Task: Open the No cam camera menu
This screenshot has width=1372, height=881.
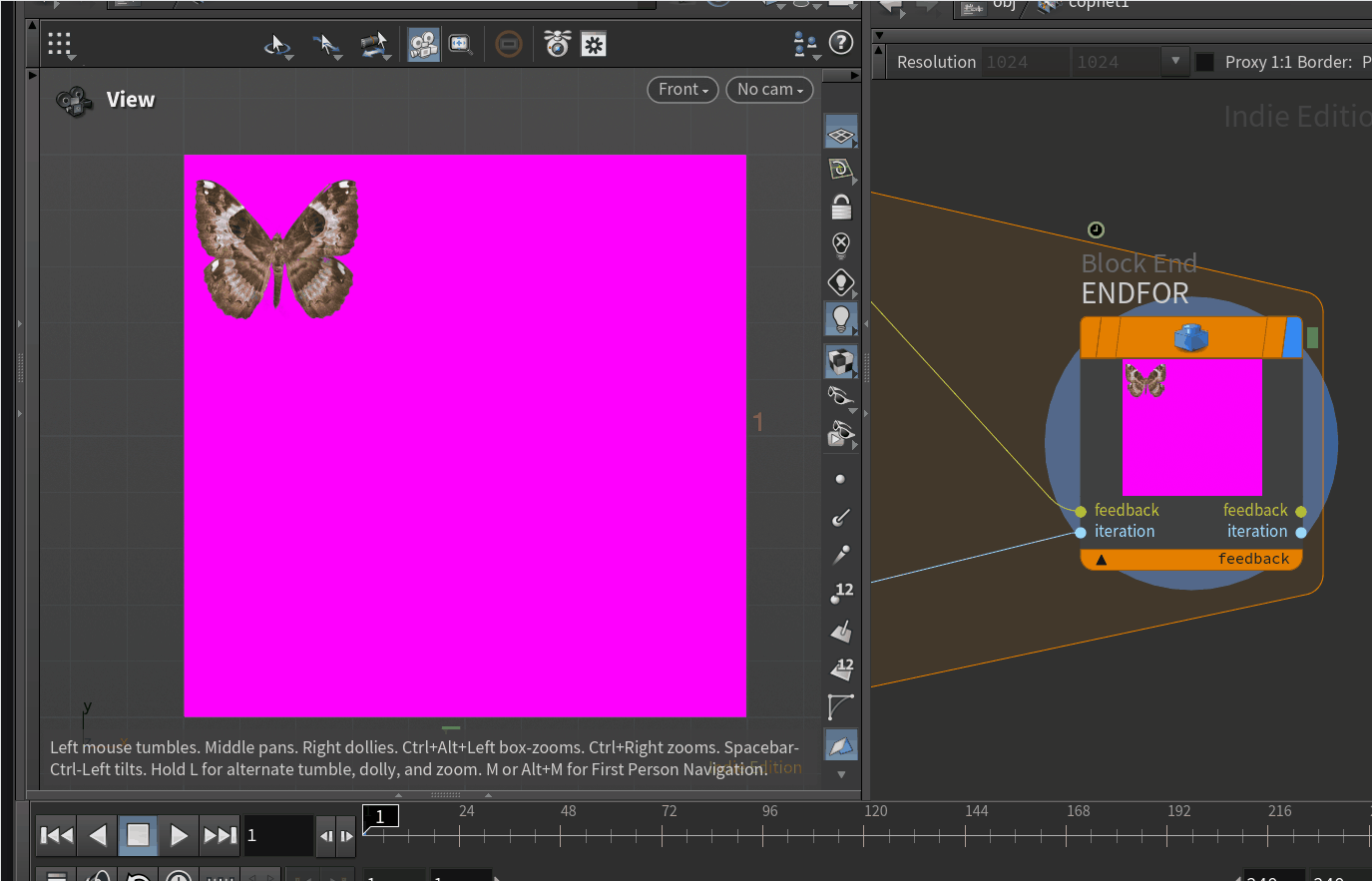Action: [x=769, y=90]
